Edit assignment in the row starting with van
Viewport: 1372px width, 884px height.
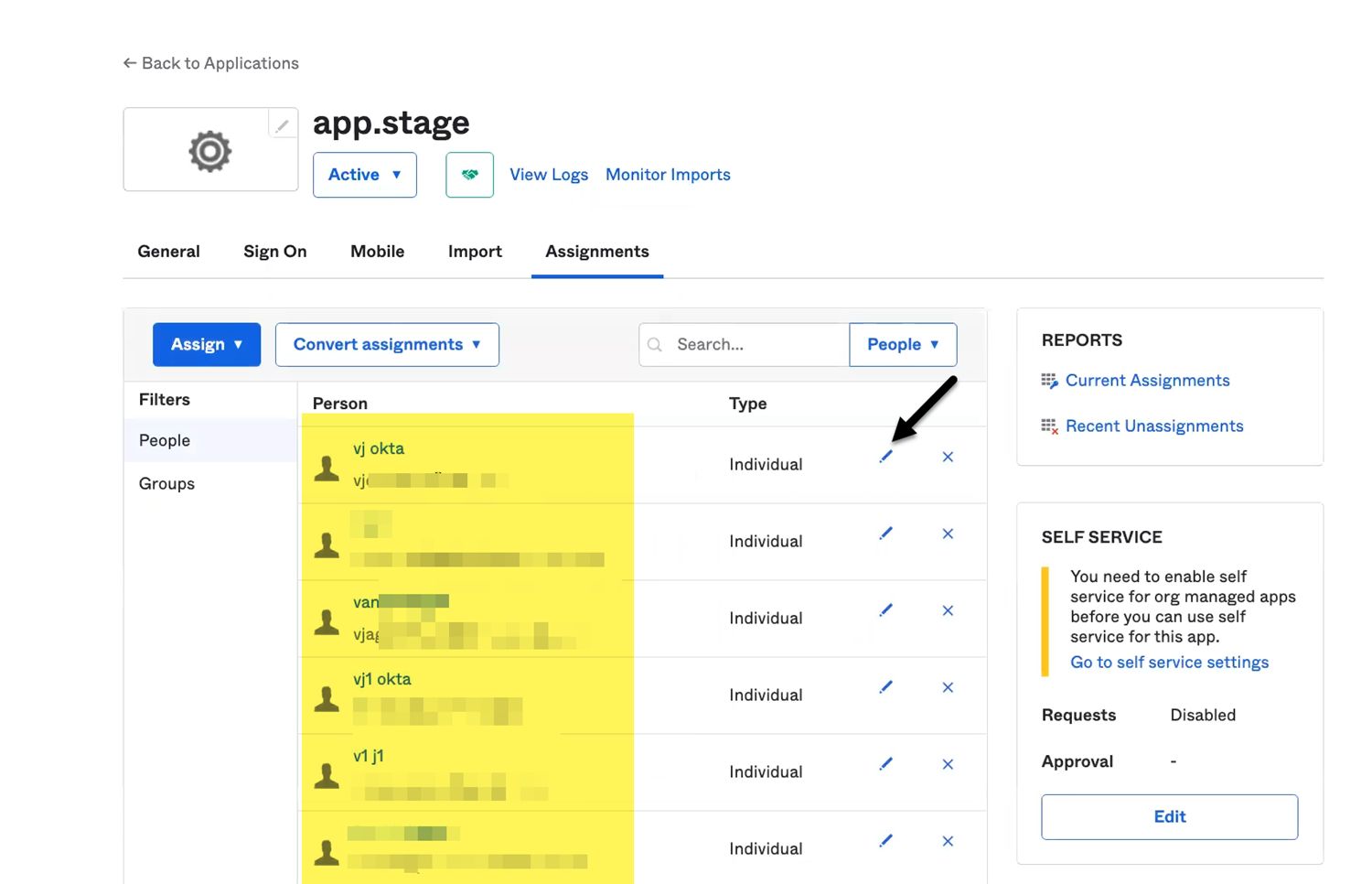[x=885, y=610]
